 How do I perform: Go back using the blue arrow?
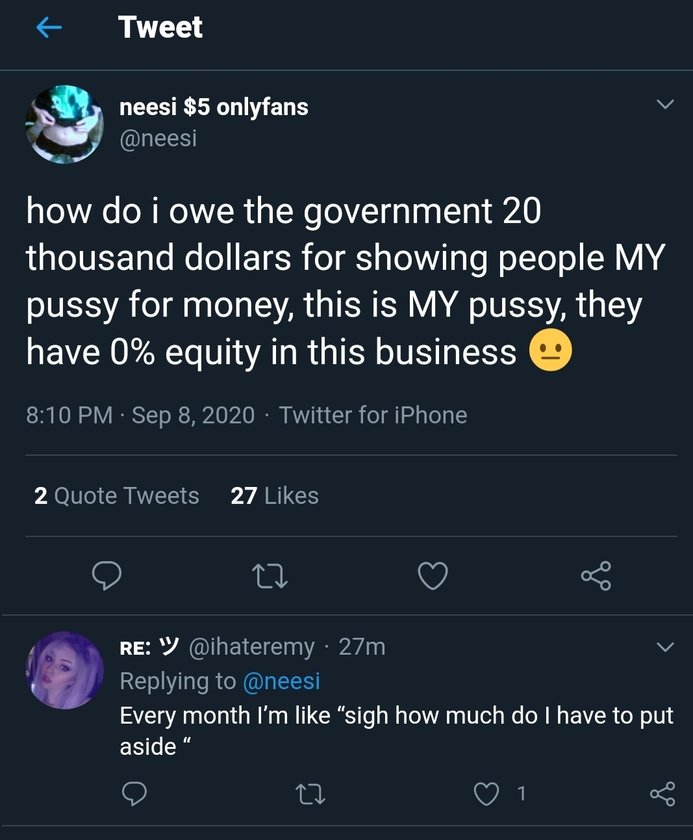tap(49, 27)
